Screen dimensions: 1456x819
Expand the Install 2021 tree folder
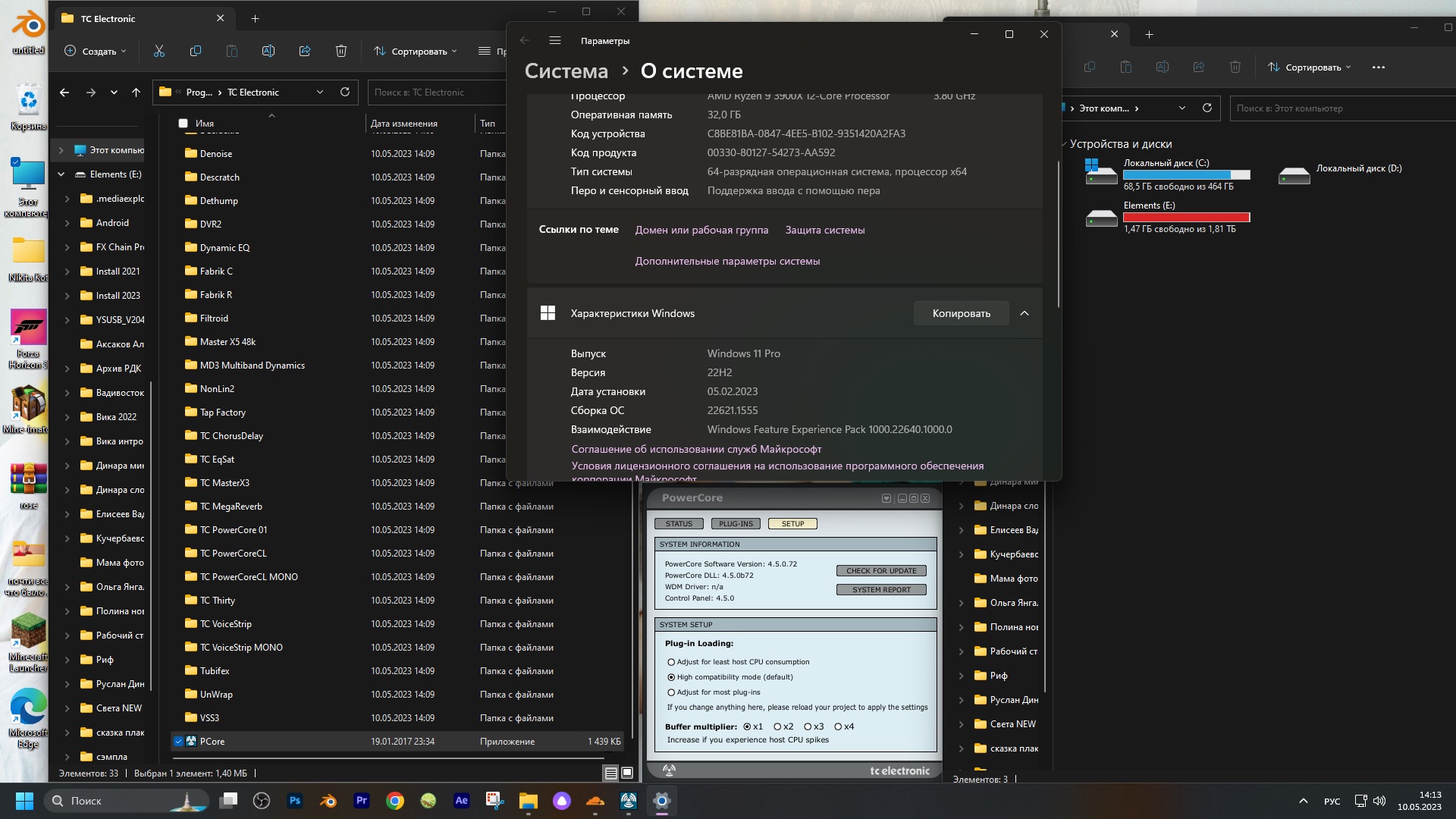(x=67, y=271)
